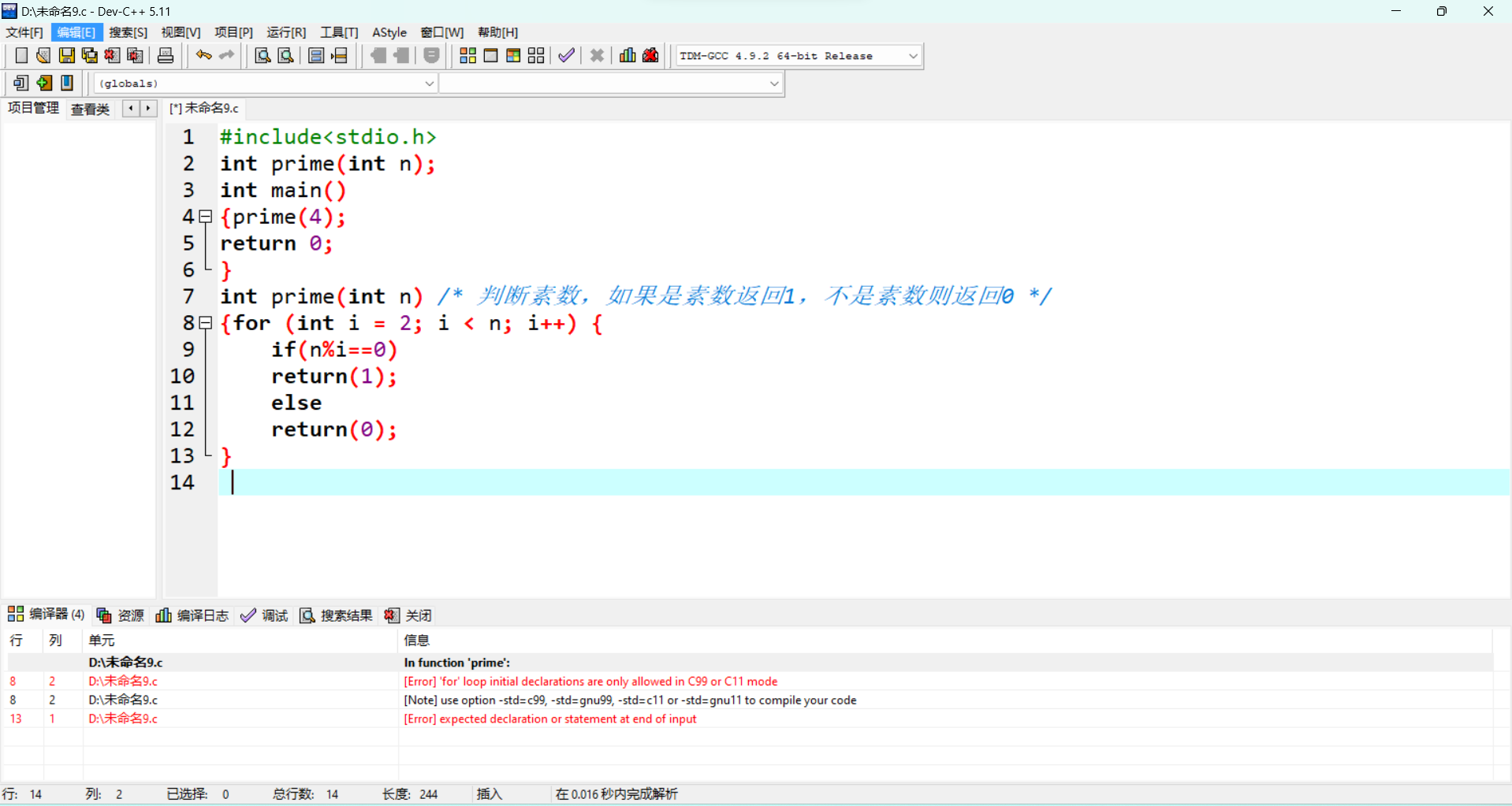The height and width of the screenshot is (806, 1512).
Task: Click the Syntax check checkmark icon
Action: 566,55
